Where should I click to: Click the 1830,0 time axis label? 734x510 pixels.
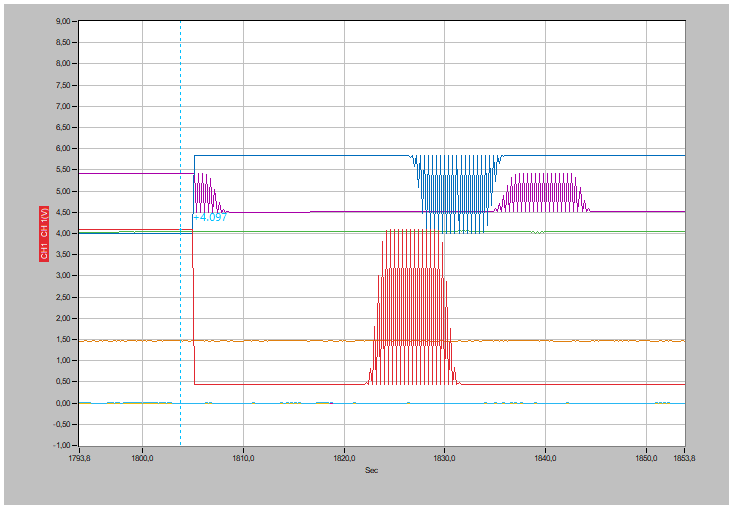pos(445,458)
